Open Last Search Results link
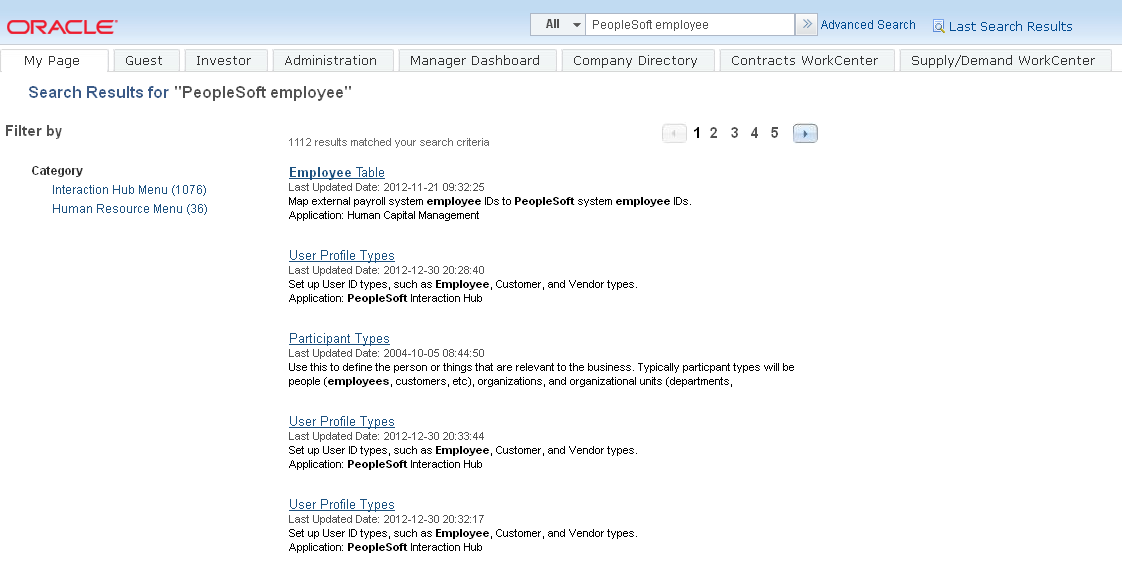This screenshot has width=1122, height=563. tap(1010, 26)
